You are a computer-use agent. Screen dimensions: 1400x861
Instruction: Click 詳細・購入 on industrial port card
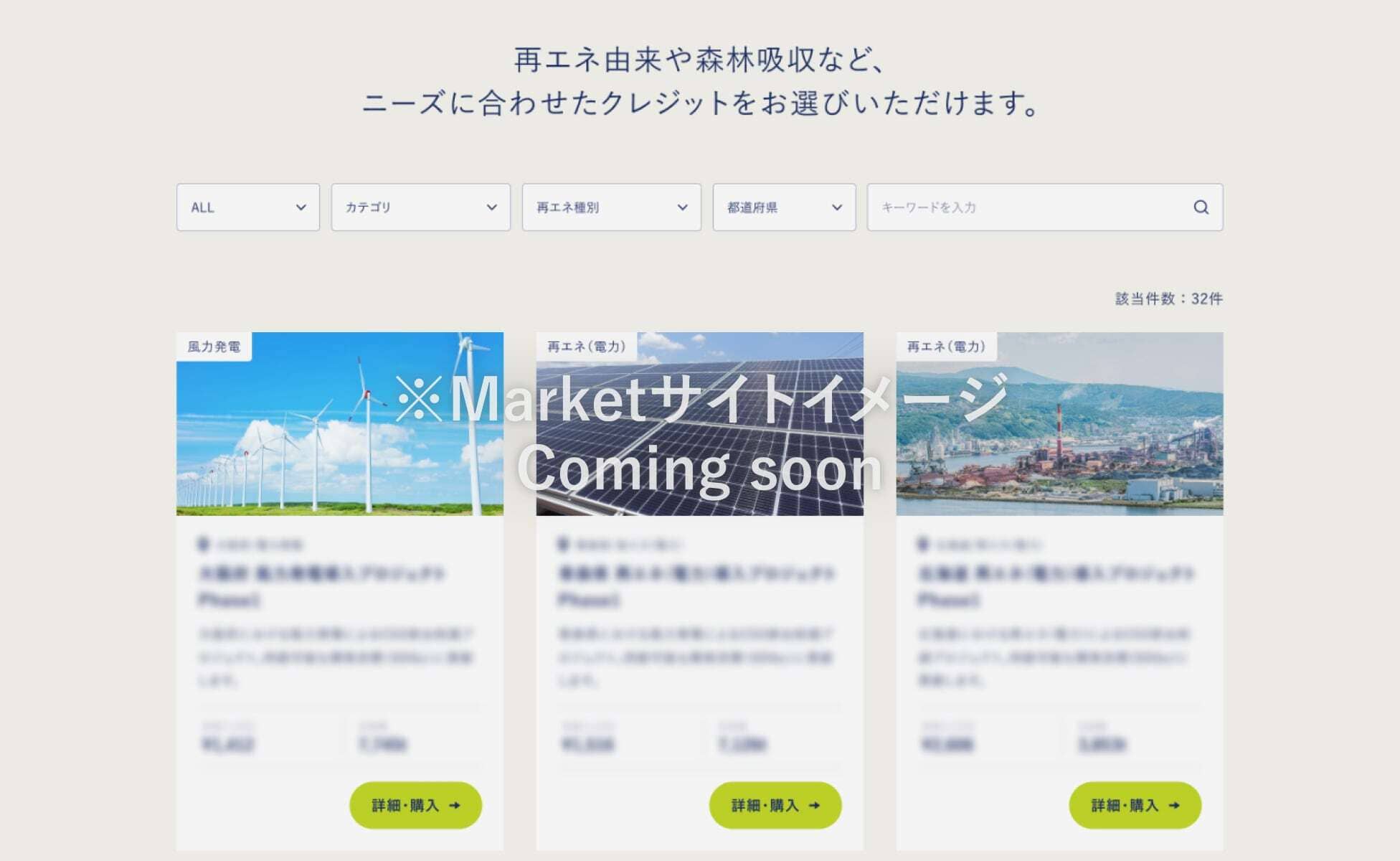pyautogui.click(x=1135, y=805)
